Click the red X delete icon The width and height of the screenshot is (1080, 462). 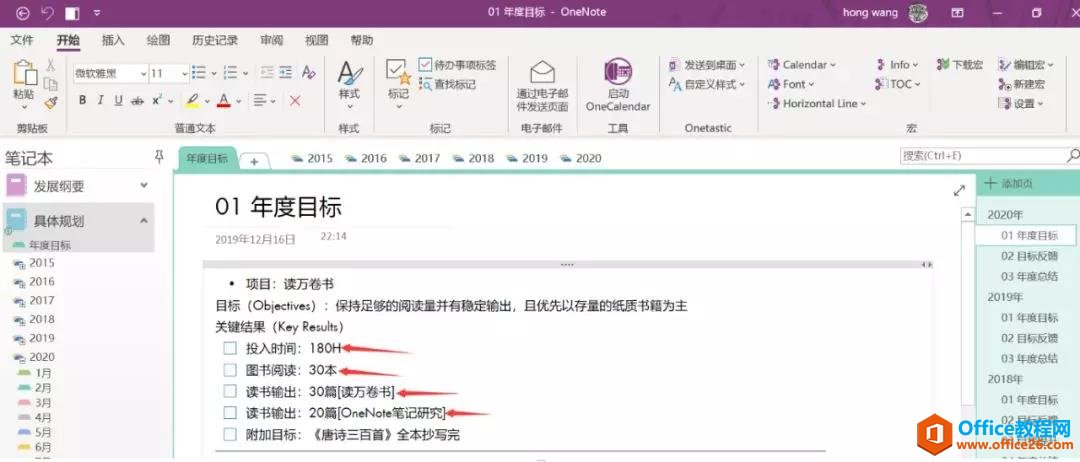point(295,100)
